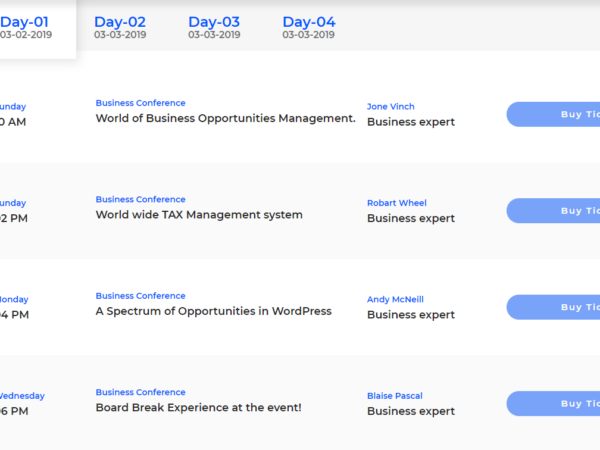The height and width of the screenshot is (450, 600).
Task: Open 'Board Break Experience at the event!'
Action: coord(198,407)
